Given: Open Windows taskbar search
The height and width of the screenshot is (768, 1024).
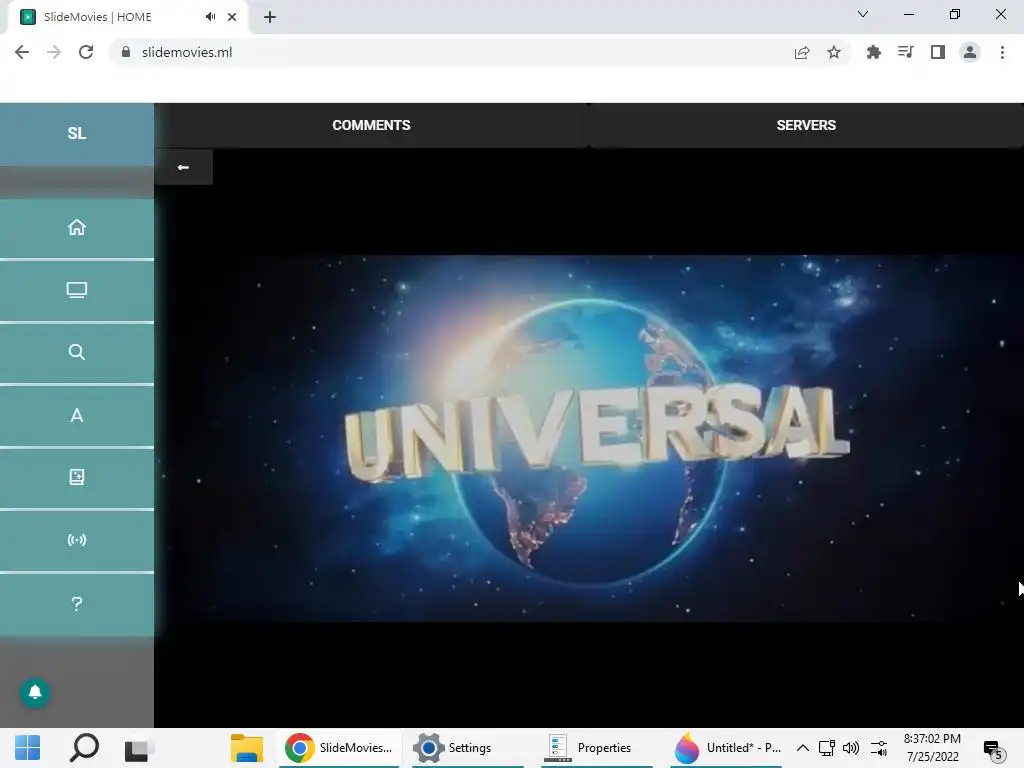Looking at the screenshot, I should point(84,748).
